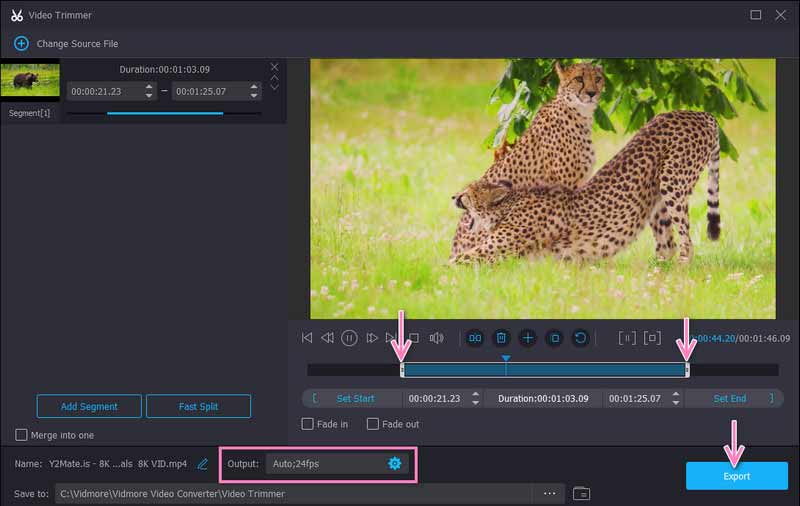Screen dimensions: 800x506
Task: Open the save folder icon
Action: (x=582, y=493)
